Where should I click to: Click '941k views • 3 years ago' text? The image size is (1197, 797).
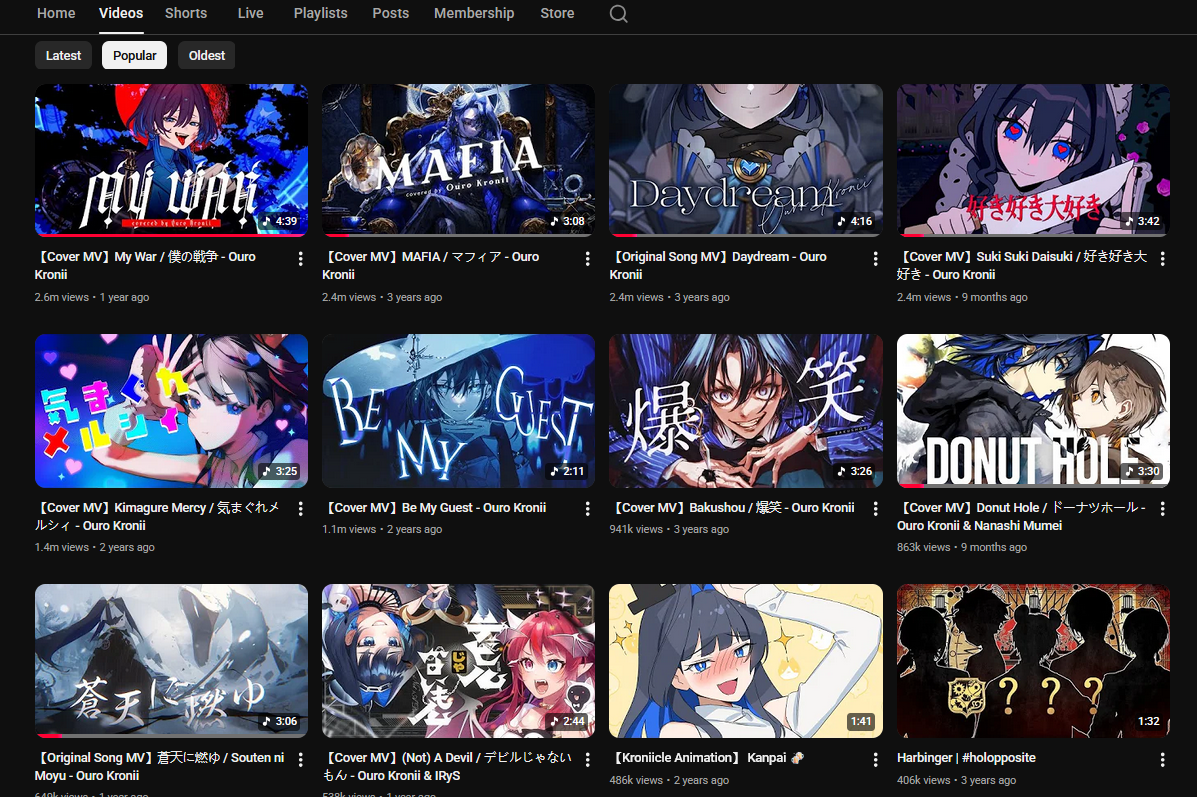point(669,529)
